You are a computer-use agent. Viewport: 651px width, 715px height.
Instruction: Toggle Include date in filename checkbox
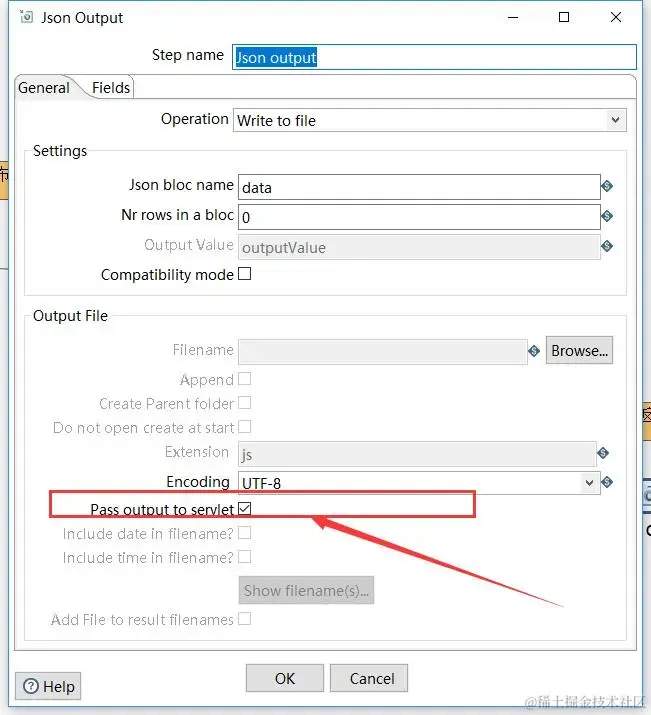coord(245,533)
